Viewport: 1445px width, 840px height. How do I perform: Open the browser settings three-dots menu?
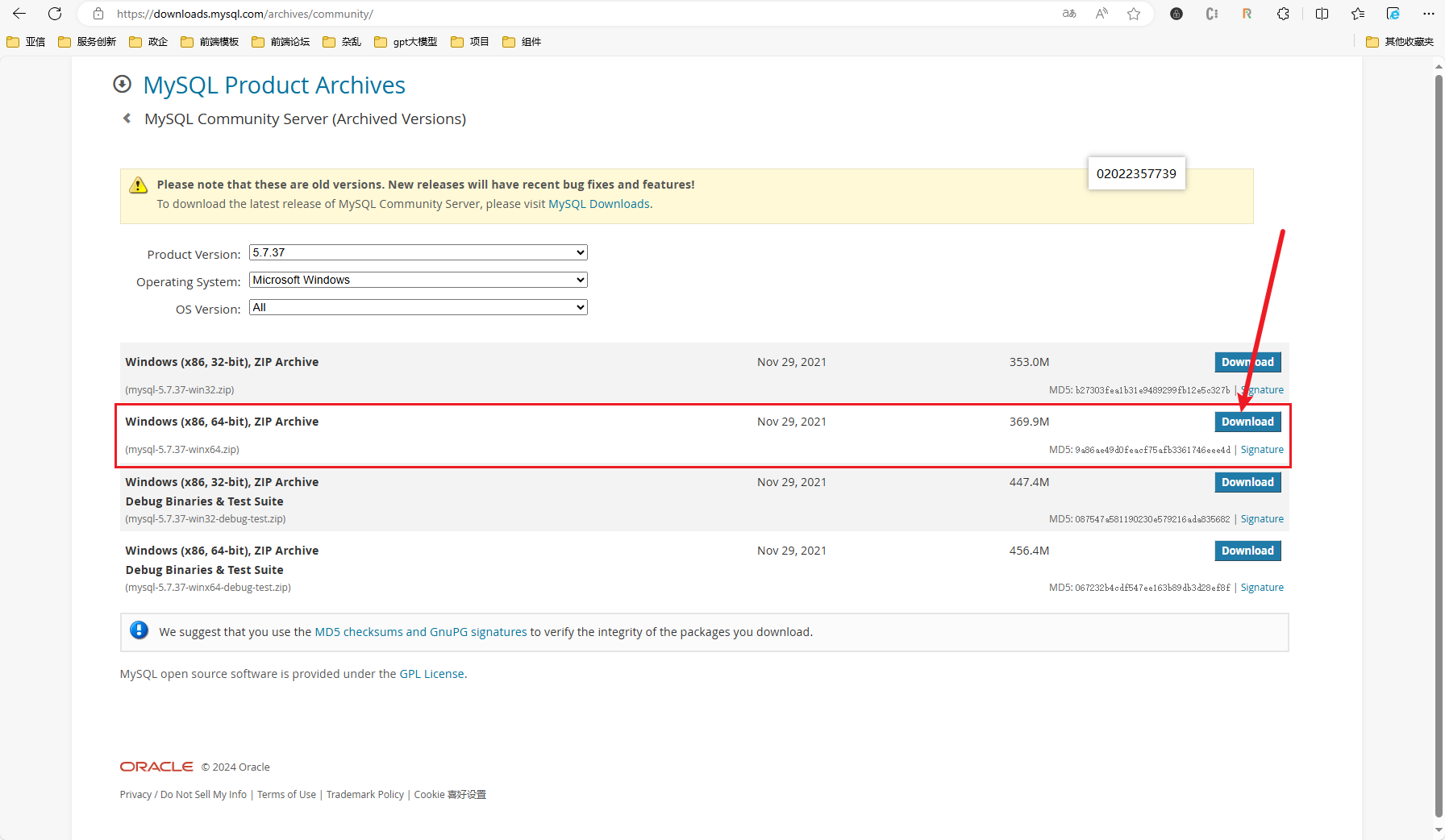pyautogui.click(x=1429, y=14)
